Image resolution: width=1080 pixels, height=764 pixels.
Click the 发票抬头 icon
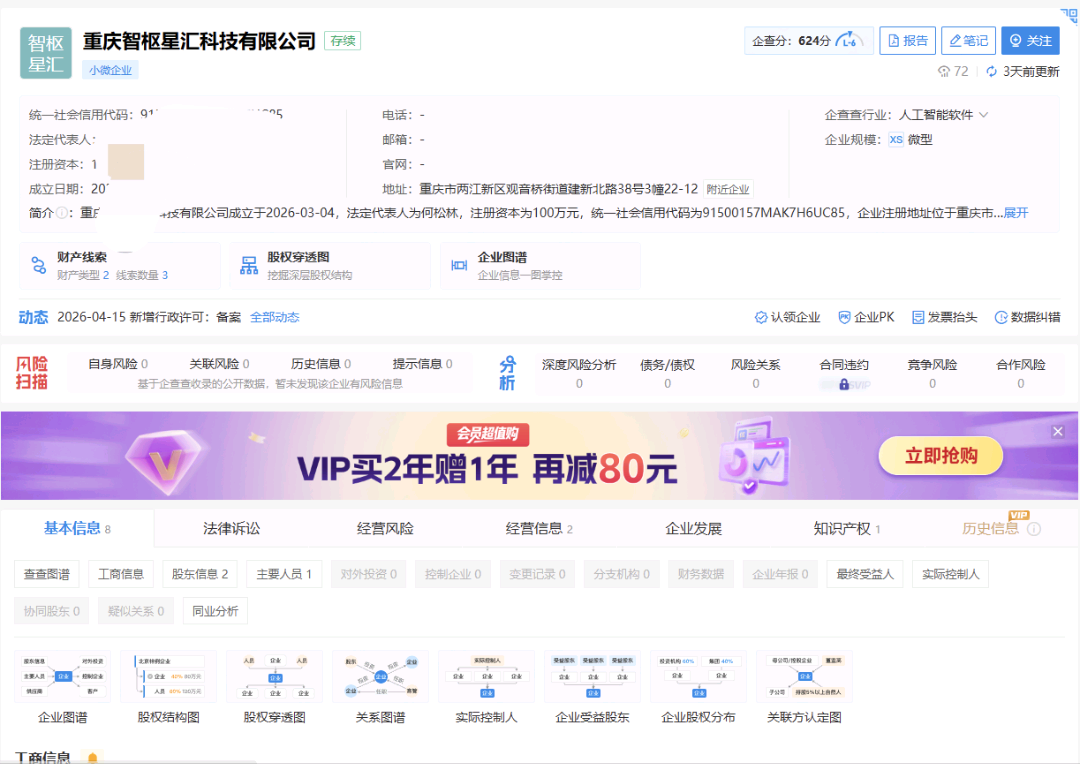coord(918,318)
